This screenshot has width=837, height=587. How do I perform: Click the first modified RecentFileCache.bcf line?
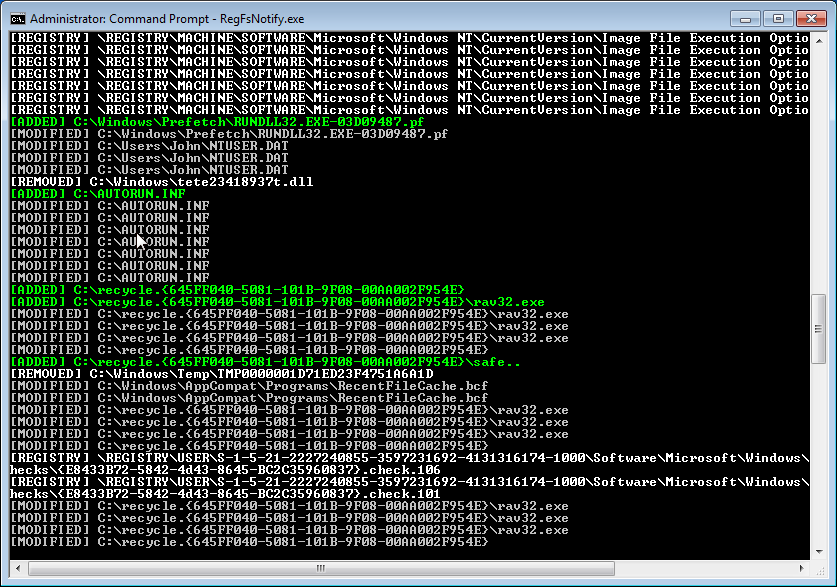pos(249,386)
